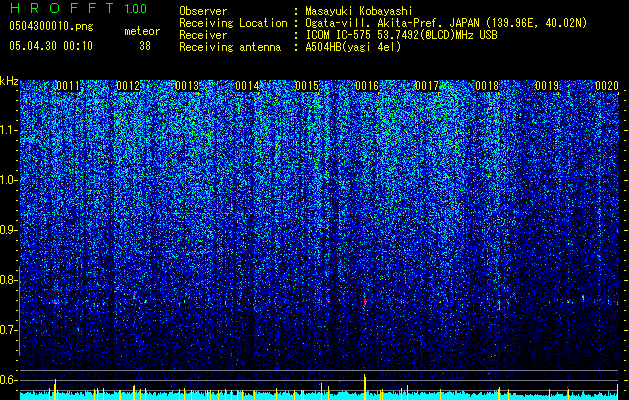Select antenna text A504HB(yagi 4el)
Screen dimensions: 629x400
pyautogui.click(x=353, y=47)
